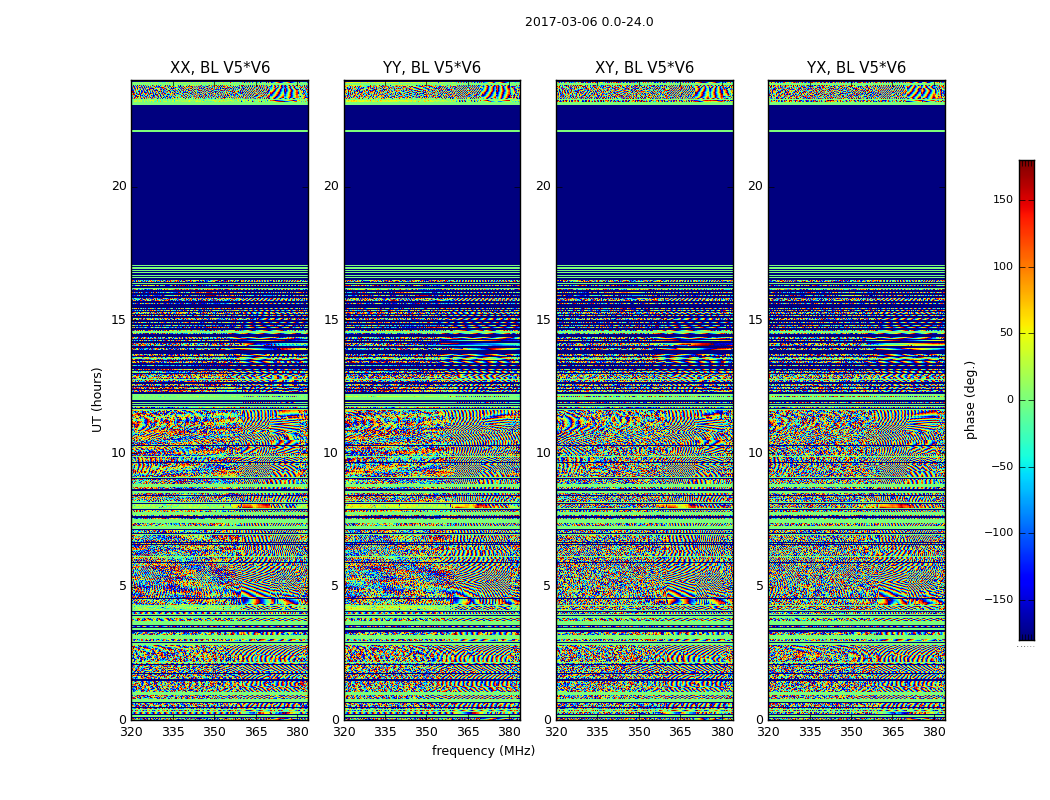Click the 20 y-axis tick on the XX panel

tap(119, 186)
